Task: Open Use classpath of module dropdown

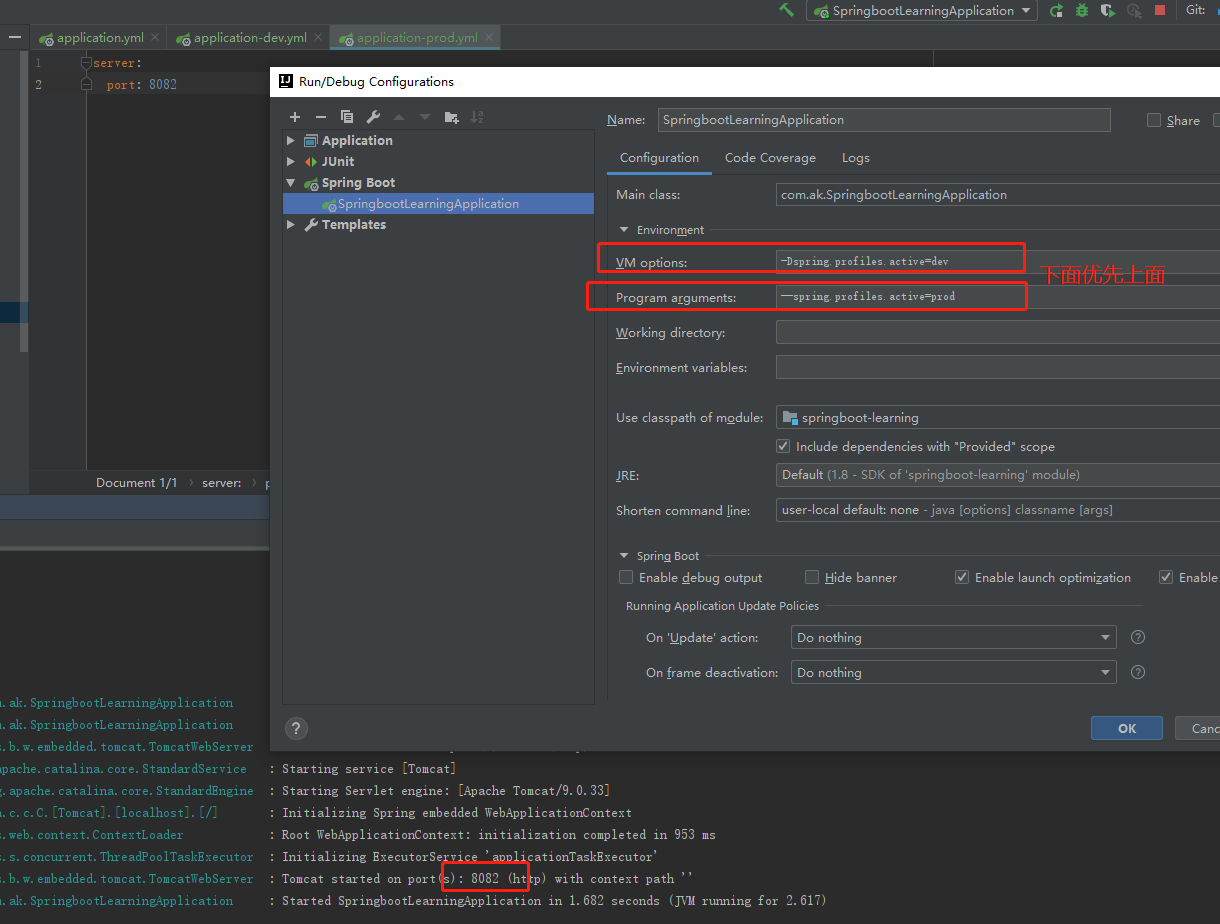Action: [x=998, y=417]
